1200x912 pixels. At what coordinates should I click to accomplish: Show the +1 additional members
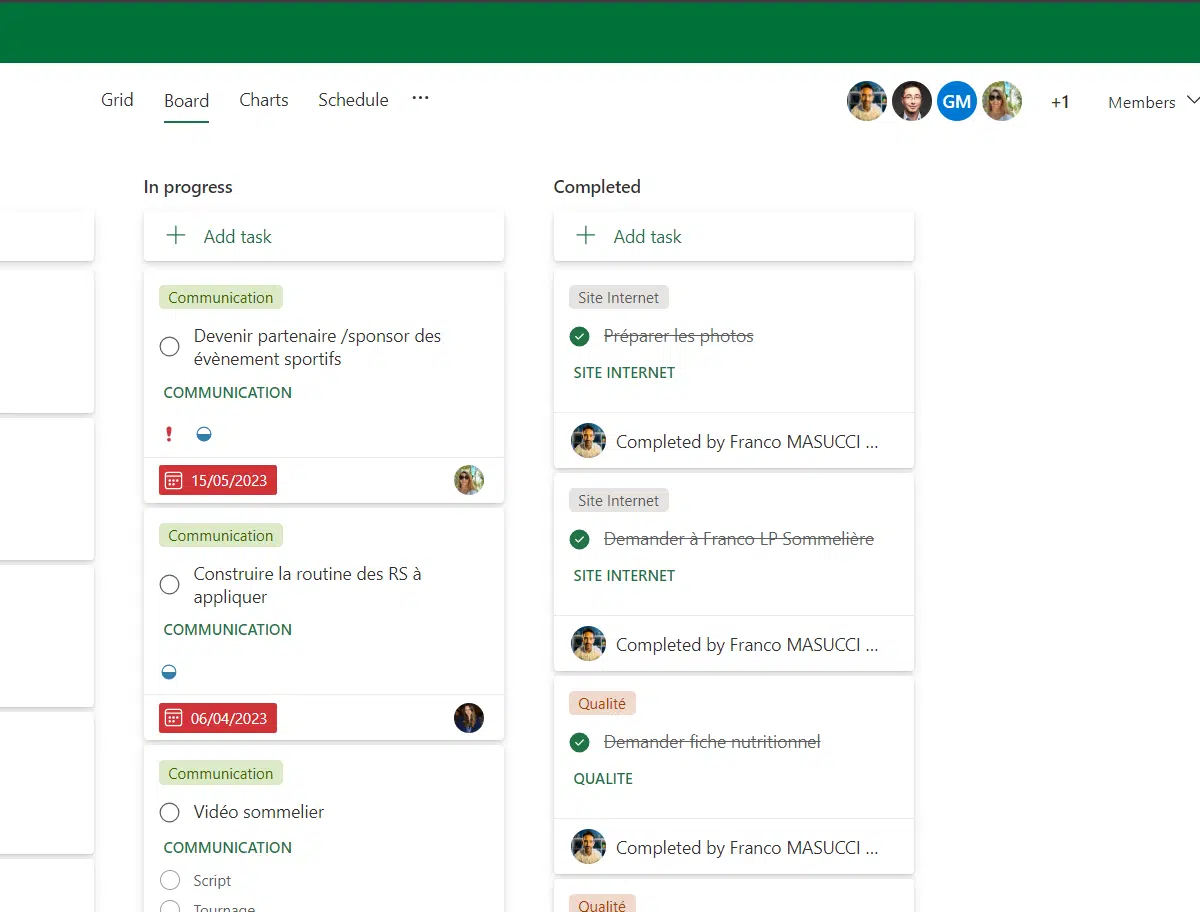pyautogui.click(x=1060, y=102)
